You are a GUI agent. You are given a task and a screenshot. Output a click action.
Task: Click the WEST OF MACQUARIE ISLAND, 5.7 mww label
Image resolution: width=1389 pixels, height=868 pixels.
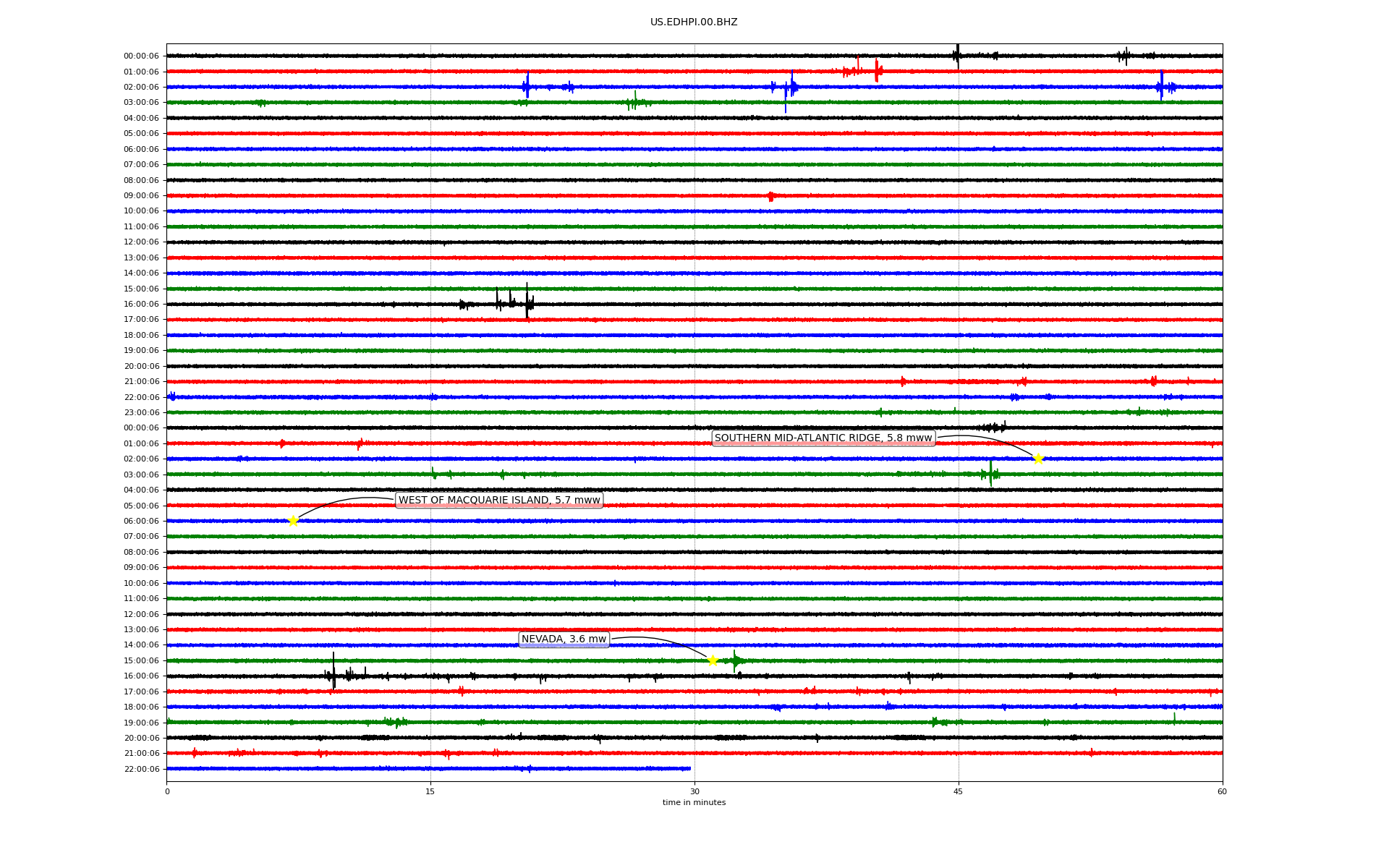[499, 501]
